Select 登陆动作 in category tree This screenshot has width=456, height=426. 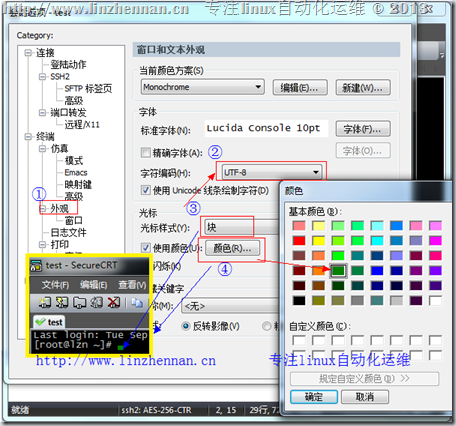click(68, 64)
